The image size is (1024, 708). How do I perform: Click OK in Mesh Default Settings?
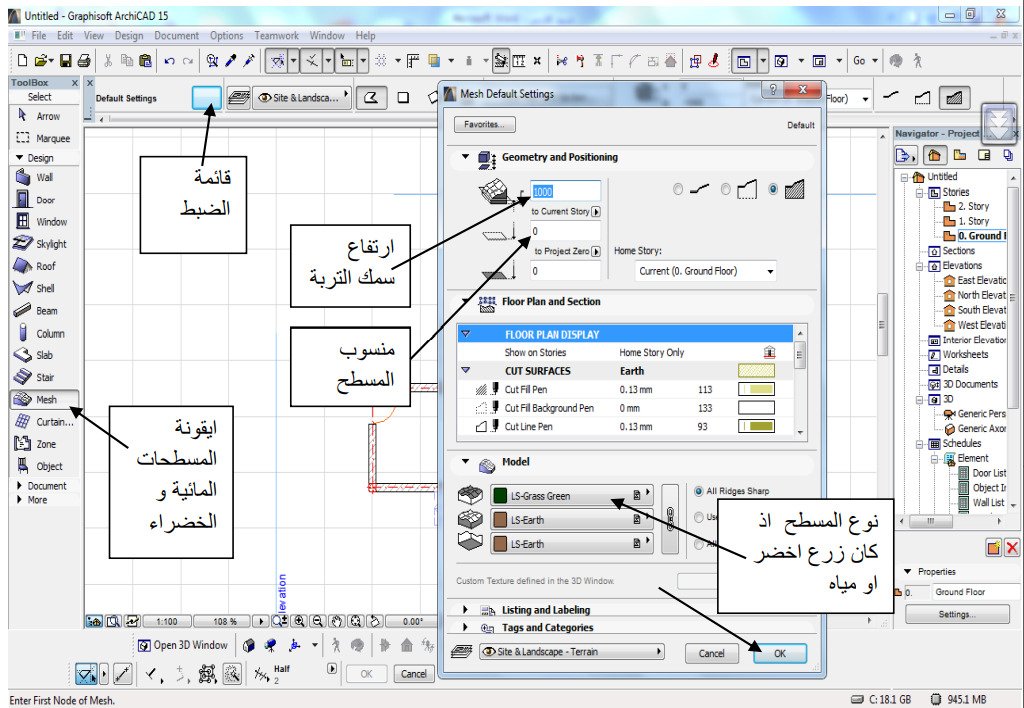(780, 653)
